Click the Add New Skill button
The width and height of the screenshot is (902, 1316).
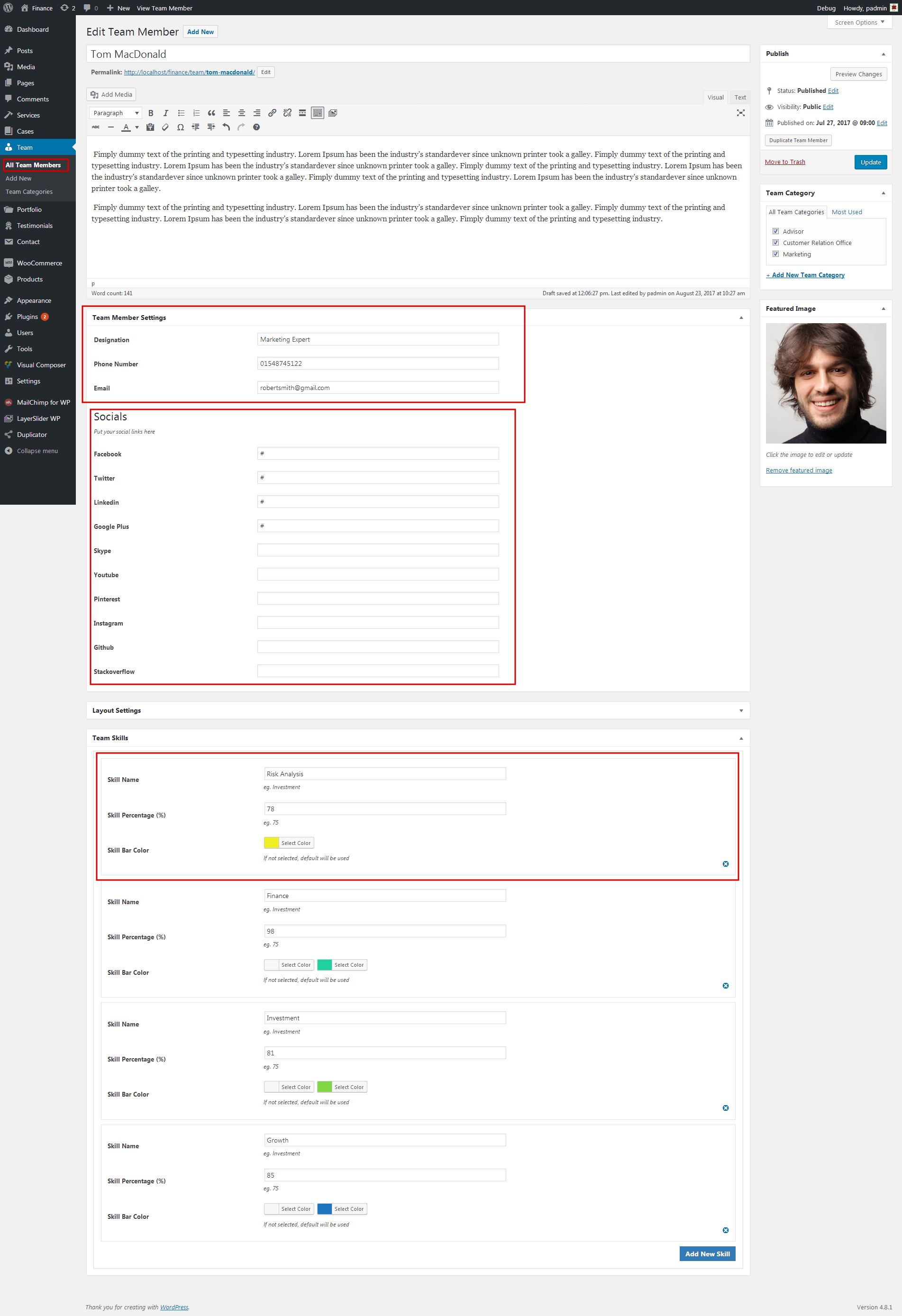tap(707, 1254)
